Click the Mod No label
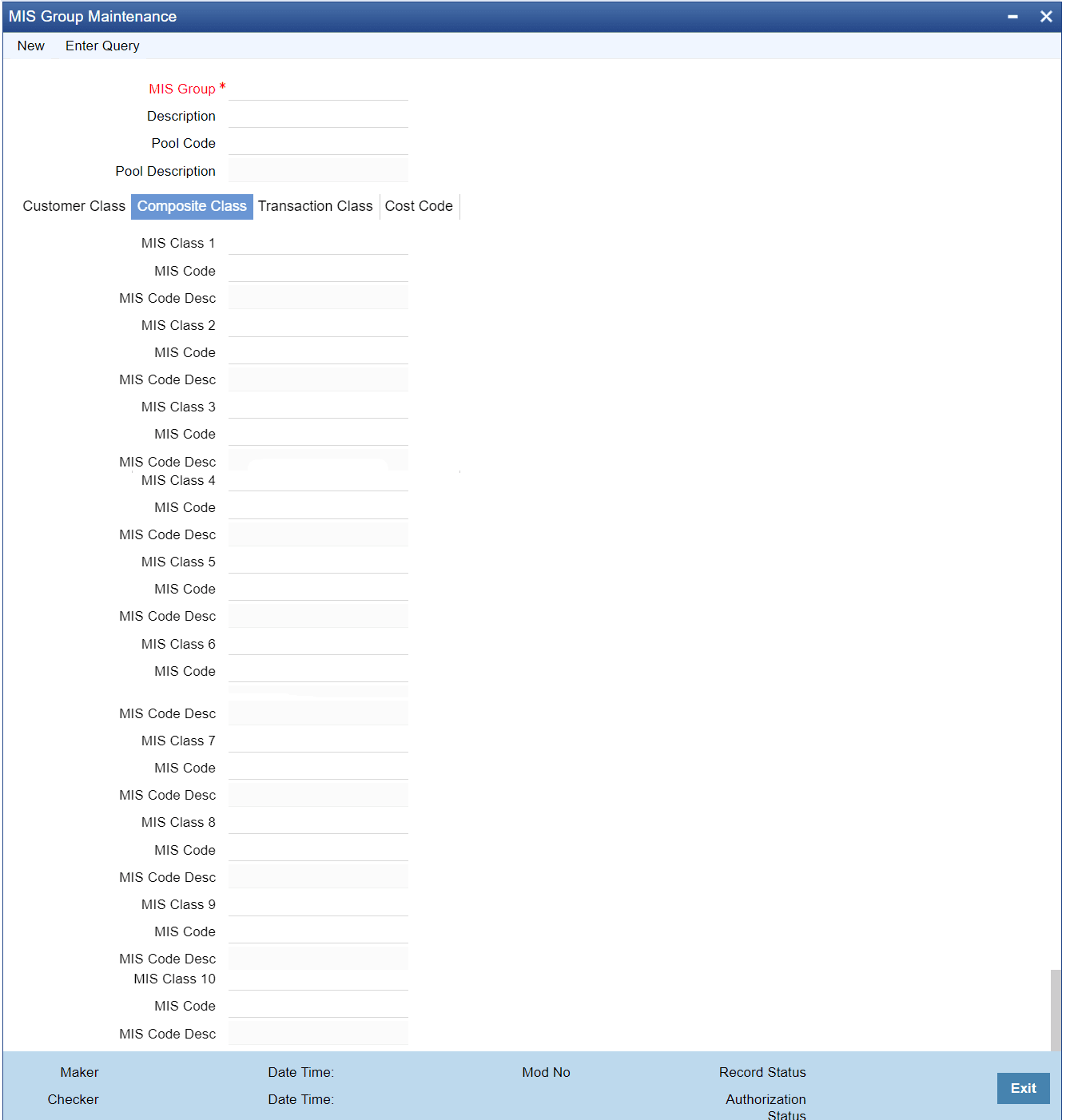 pos(546,1072)
